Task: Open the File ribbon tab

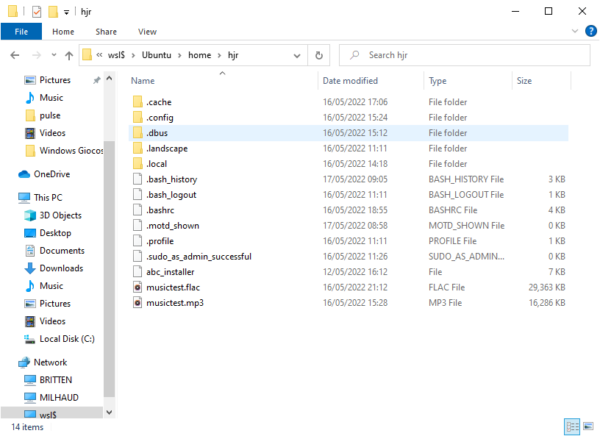Action: coord(21,32)
